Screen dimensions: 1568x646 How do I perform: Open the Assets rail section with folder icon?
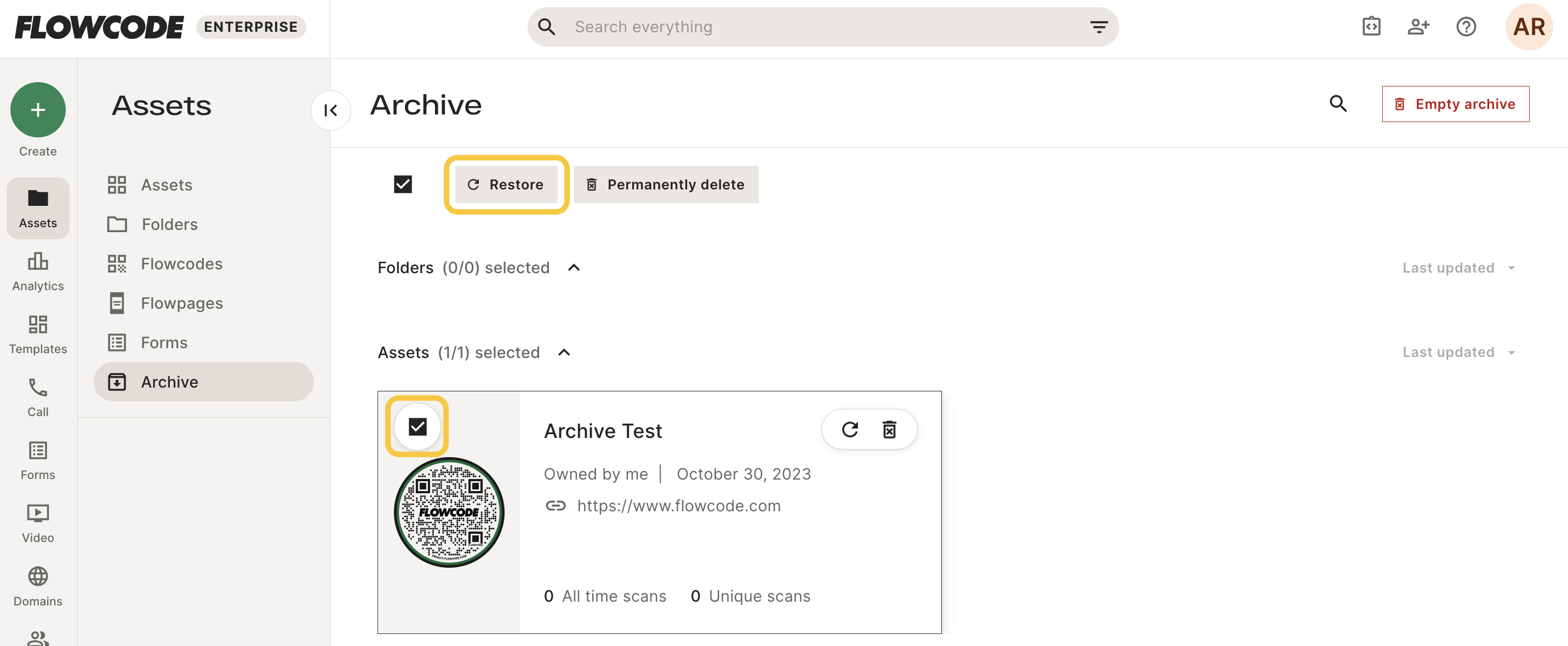click(x=38, y=208)
